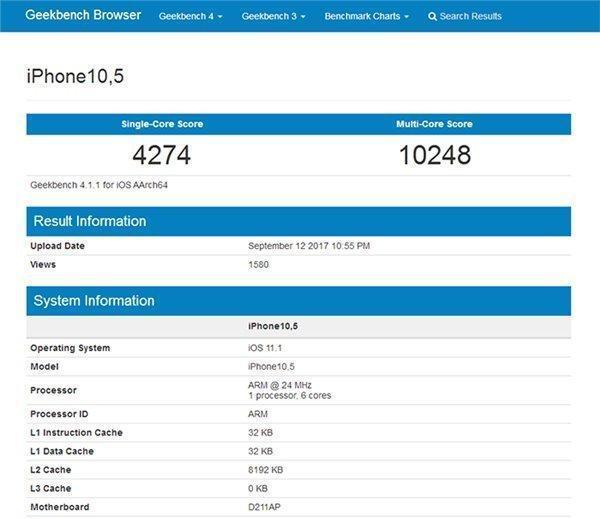Select the 1 processor, 6 cores text
Image resolution: width=600 pixels, height=519 pixels.
pos(289,396)
